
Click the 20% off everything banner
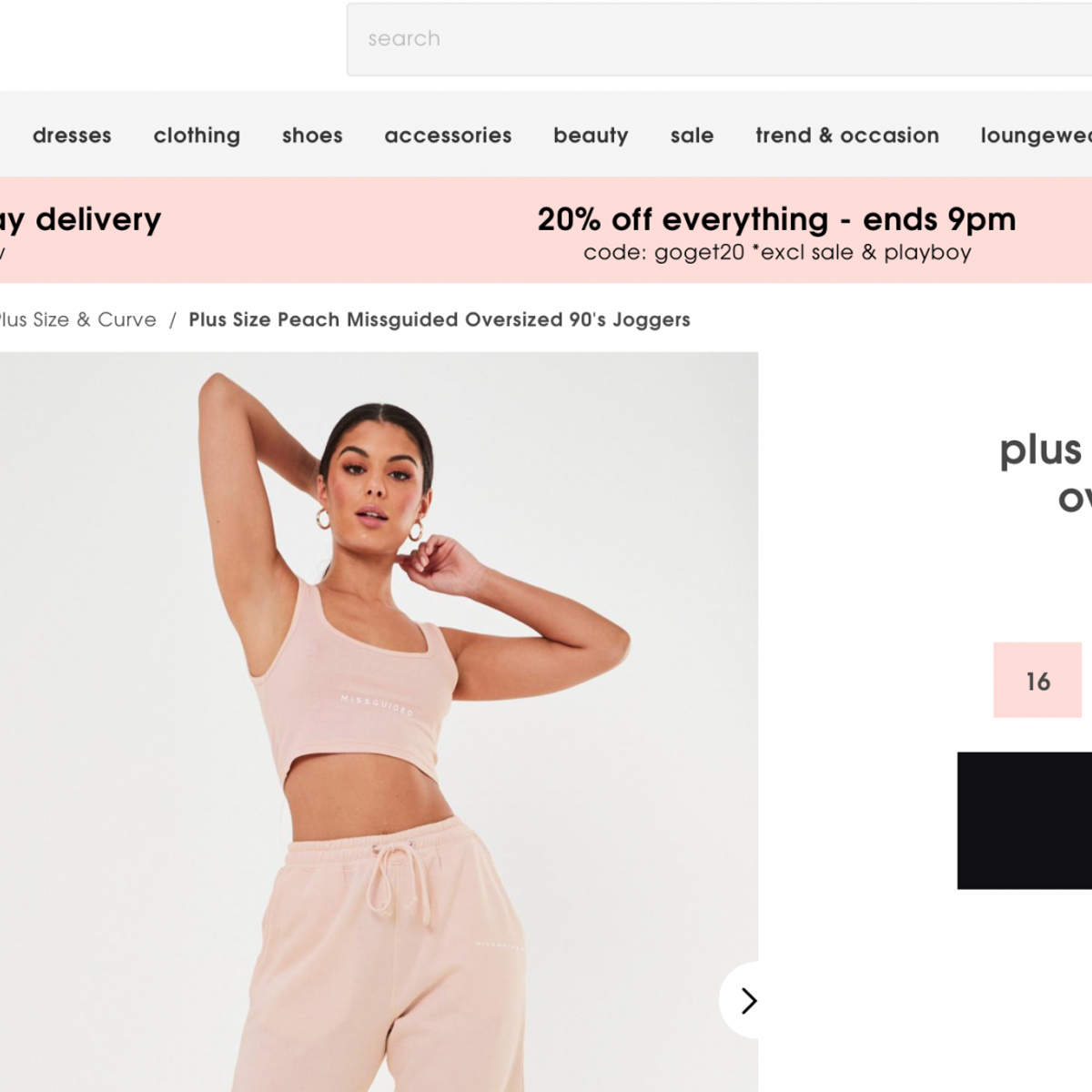[x=776, y=219]
